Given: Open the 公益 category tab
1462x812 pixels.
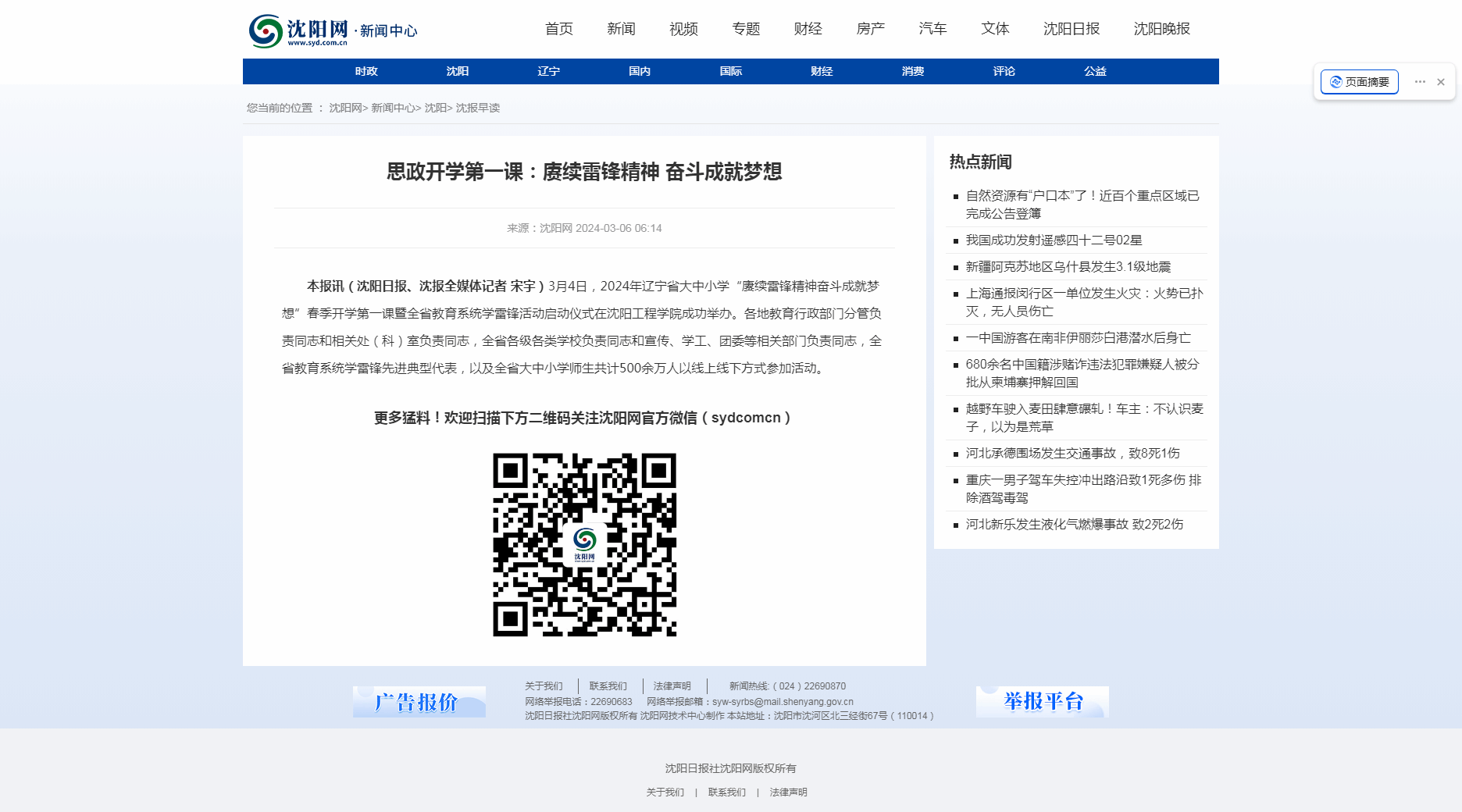Looking at the screenshot, I should click(1095, 71).
